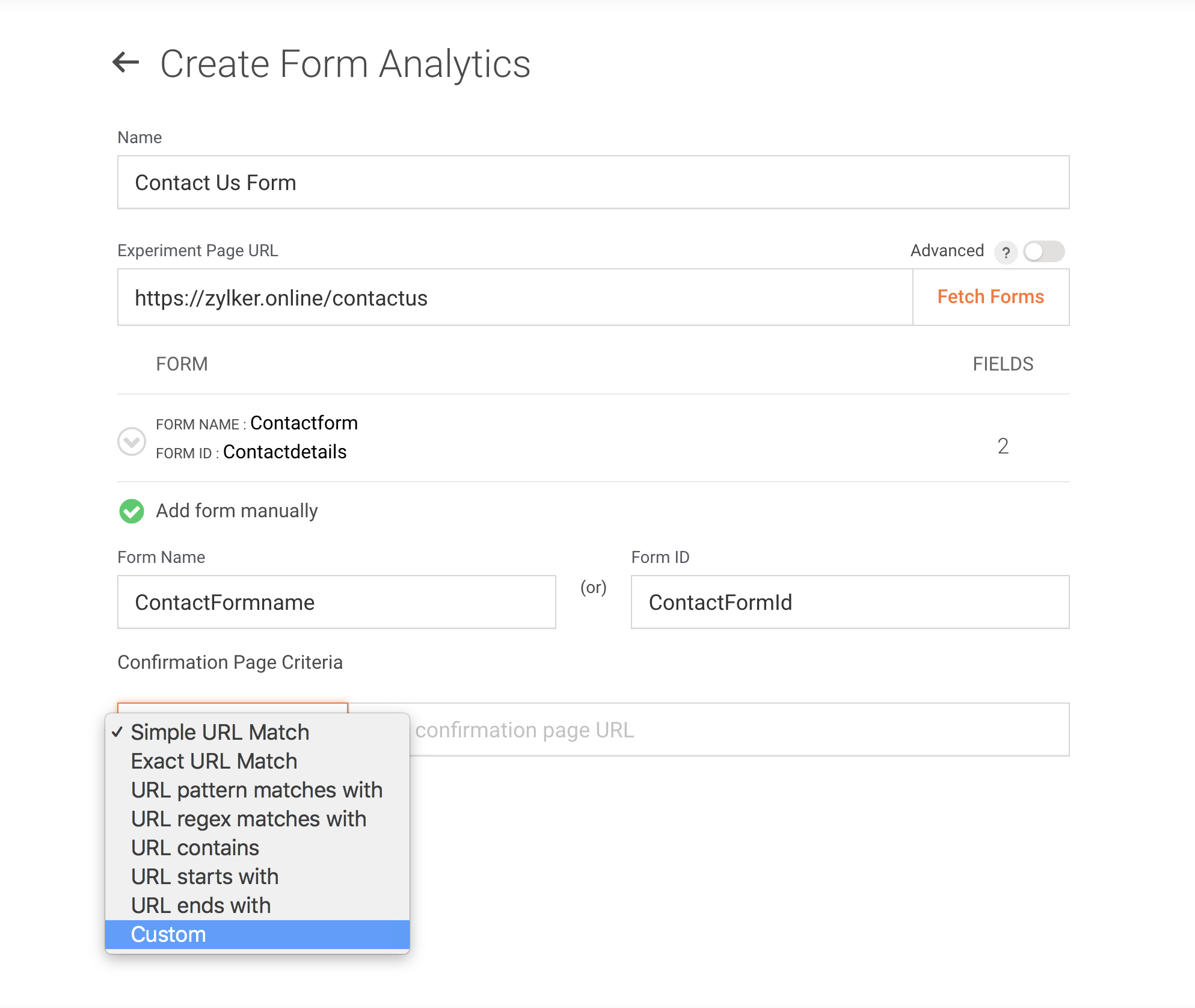Select URL ends with option
The height and width of the screenshot is (1008, 1195).
point(201,905)
